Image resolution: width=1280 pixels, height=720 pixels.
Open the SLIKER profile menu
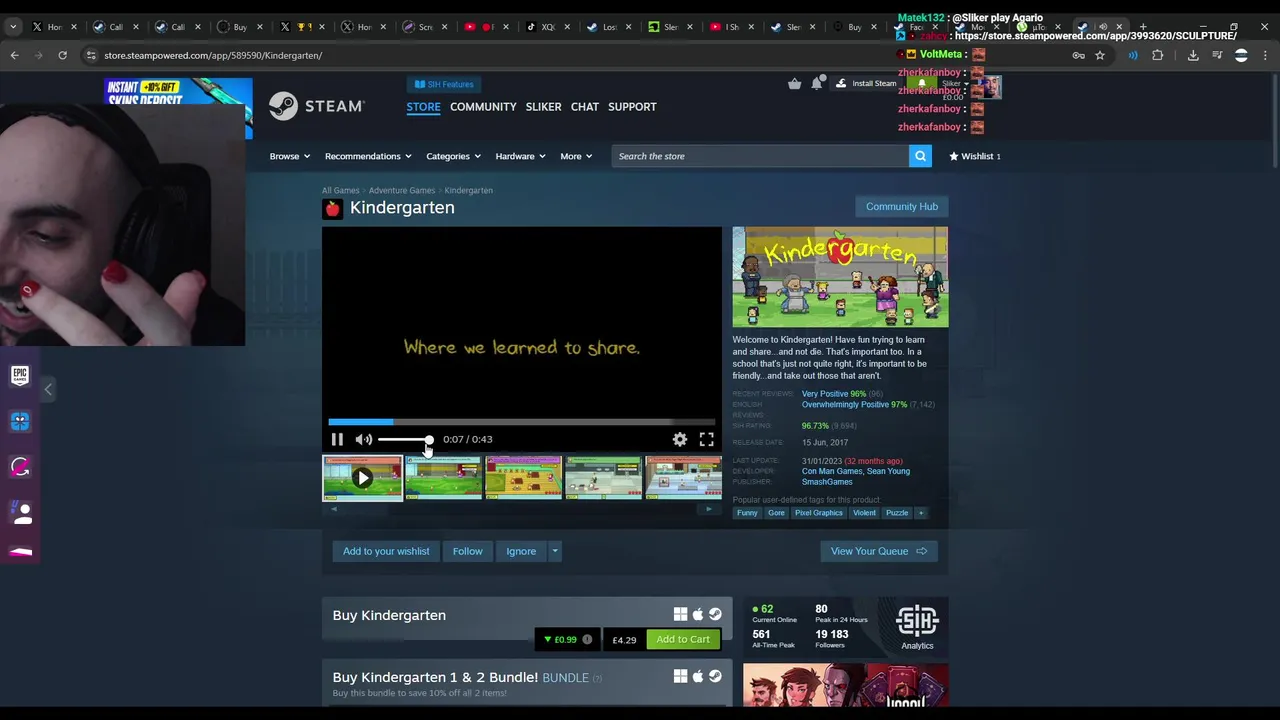pyautogui.click(x=543, y=106)
